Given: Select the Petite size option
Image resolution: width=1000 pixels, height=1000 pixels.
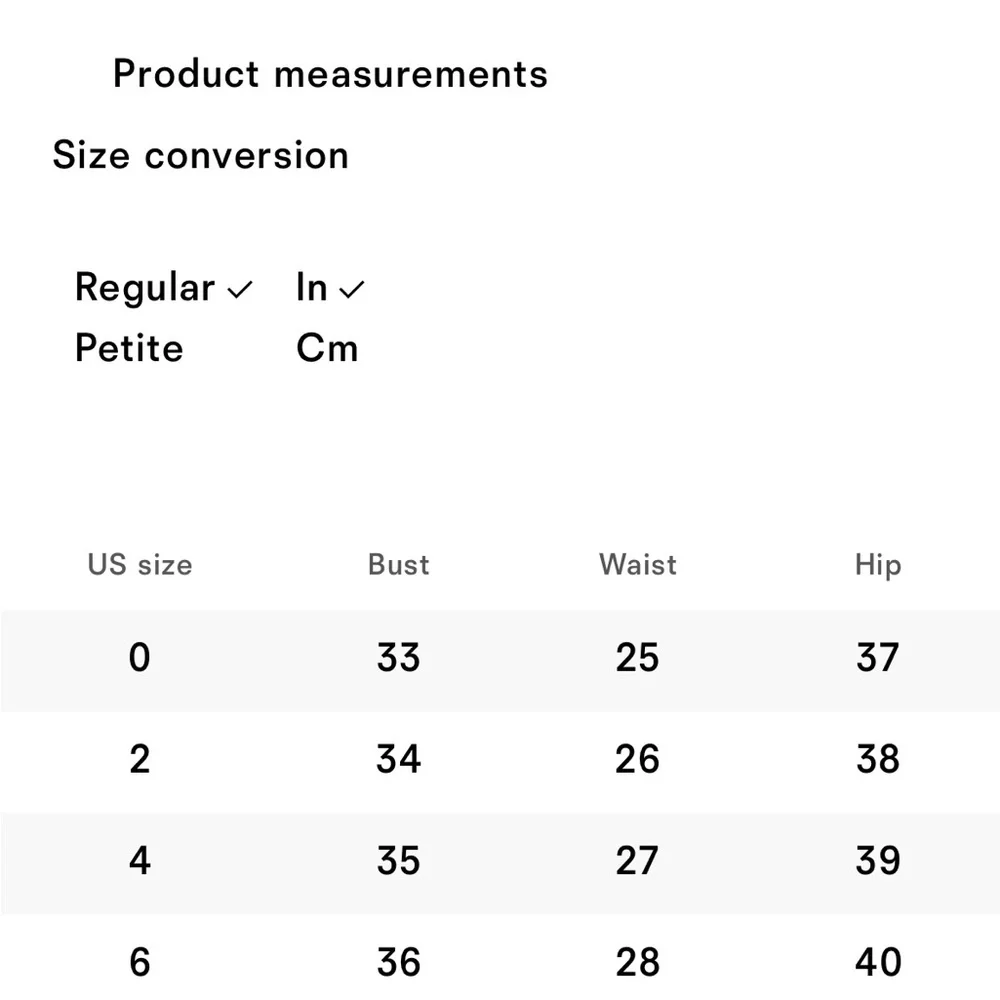Looking at the screenshot, I should 129,348.
